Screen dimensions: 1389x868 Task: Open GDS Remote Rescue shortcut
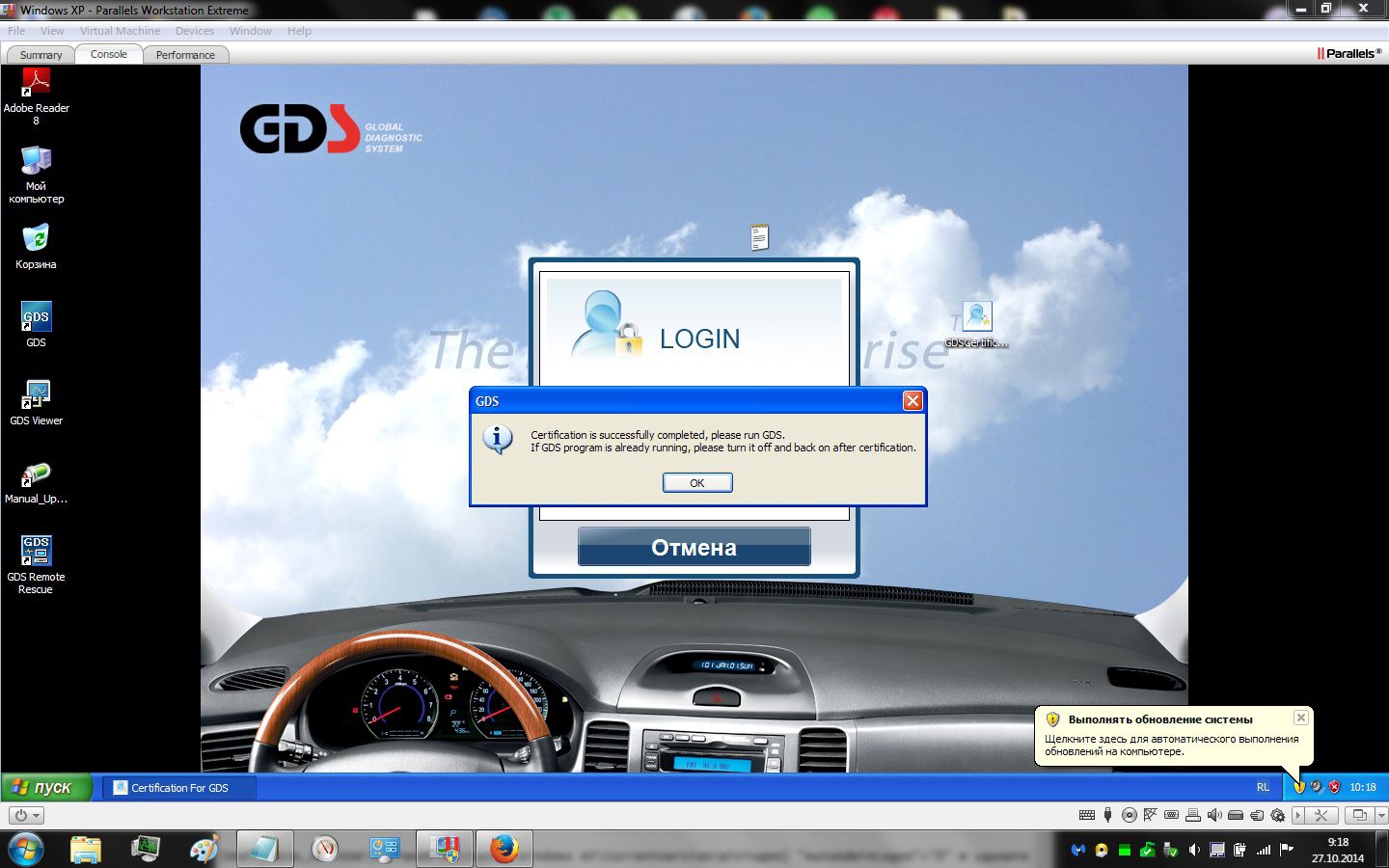click(x=36, y=564)
